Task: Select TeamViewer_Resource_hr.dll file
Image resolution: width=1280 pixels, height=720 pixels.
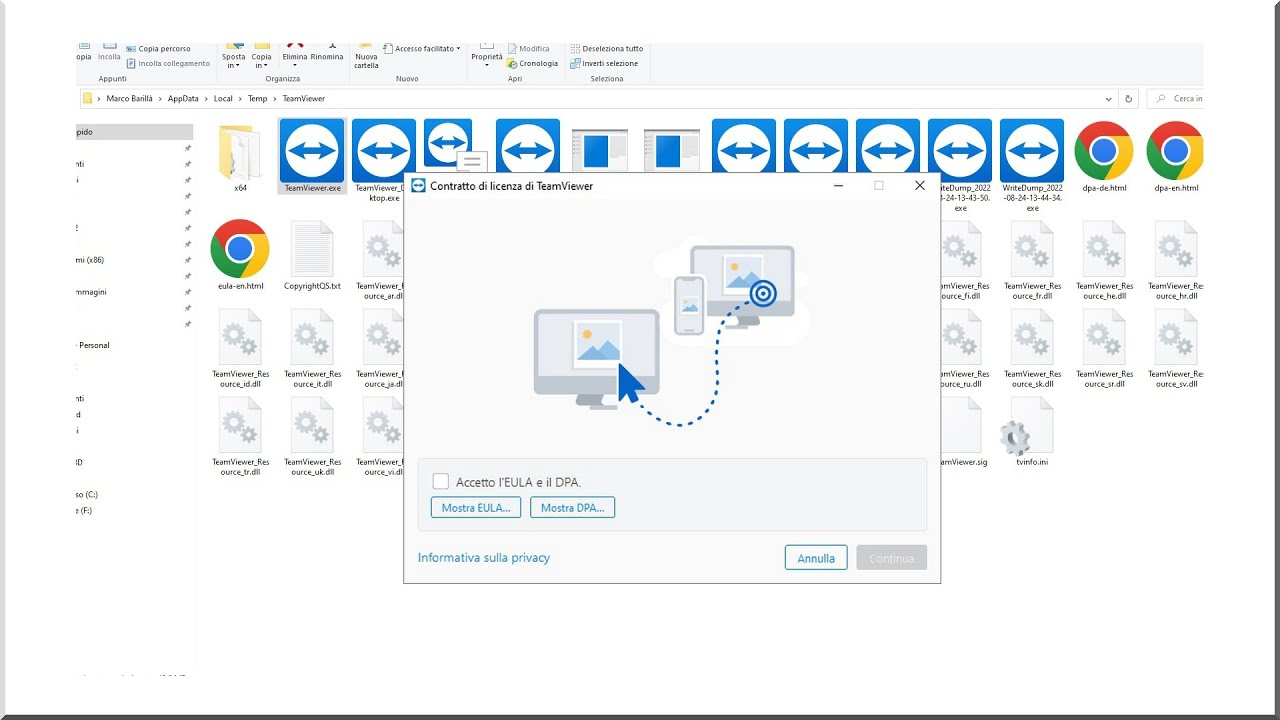Action: tap(1176, 260)
